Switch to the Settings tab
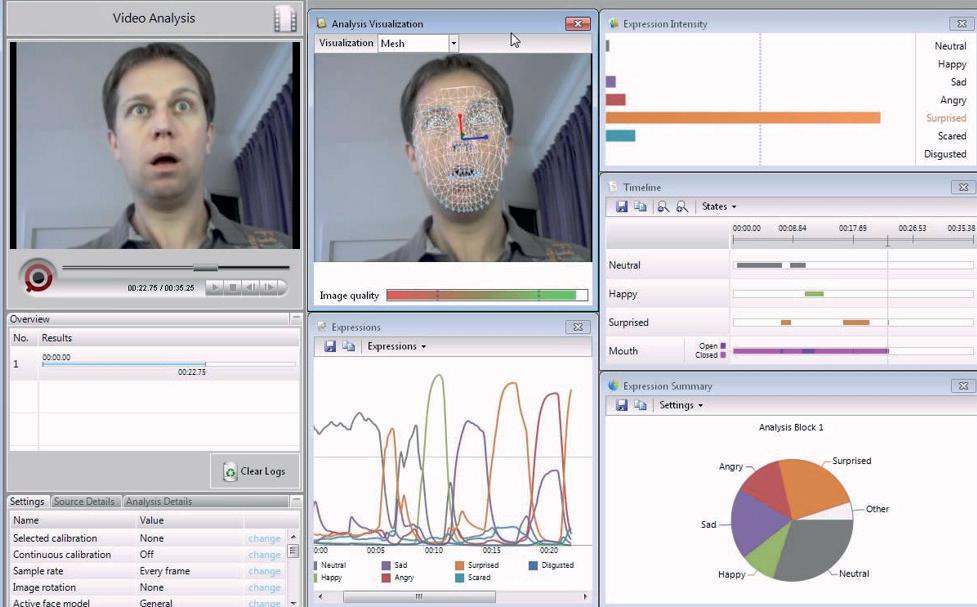Viewport: 977px width, 607px height. (27, 501)
